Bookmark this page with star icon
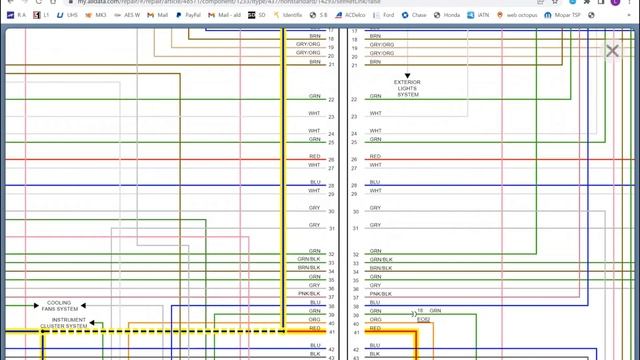 555,2
